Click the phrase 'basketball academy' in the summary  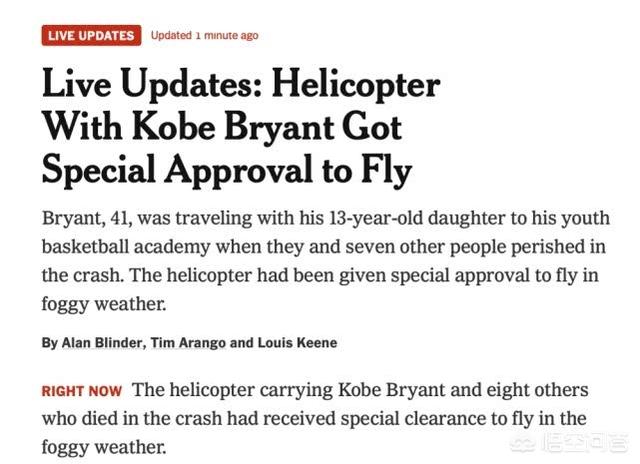(x=126, y=247)
